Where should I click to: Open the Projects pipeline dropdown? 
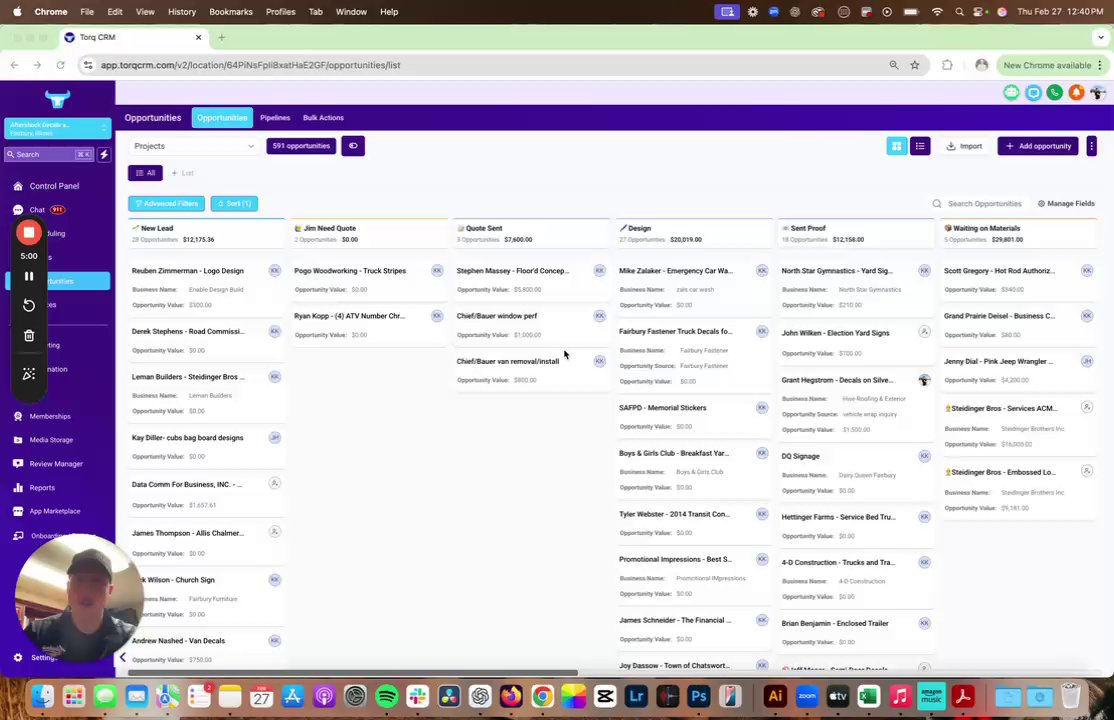point(193,146)
